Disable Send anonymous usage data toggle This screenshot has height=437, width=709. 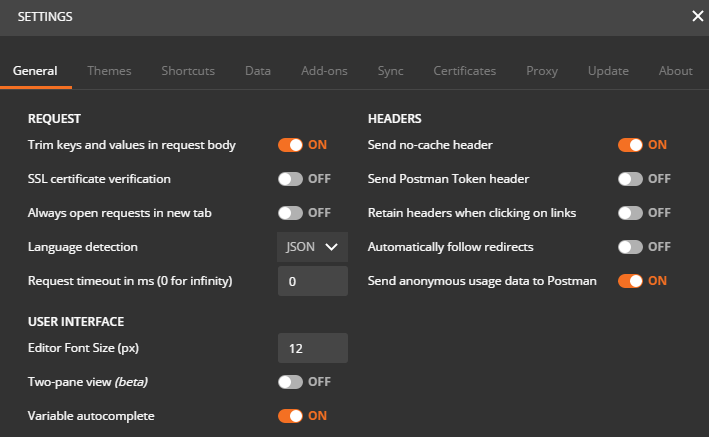[x=630, y=281]
